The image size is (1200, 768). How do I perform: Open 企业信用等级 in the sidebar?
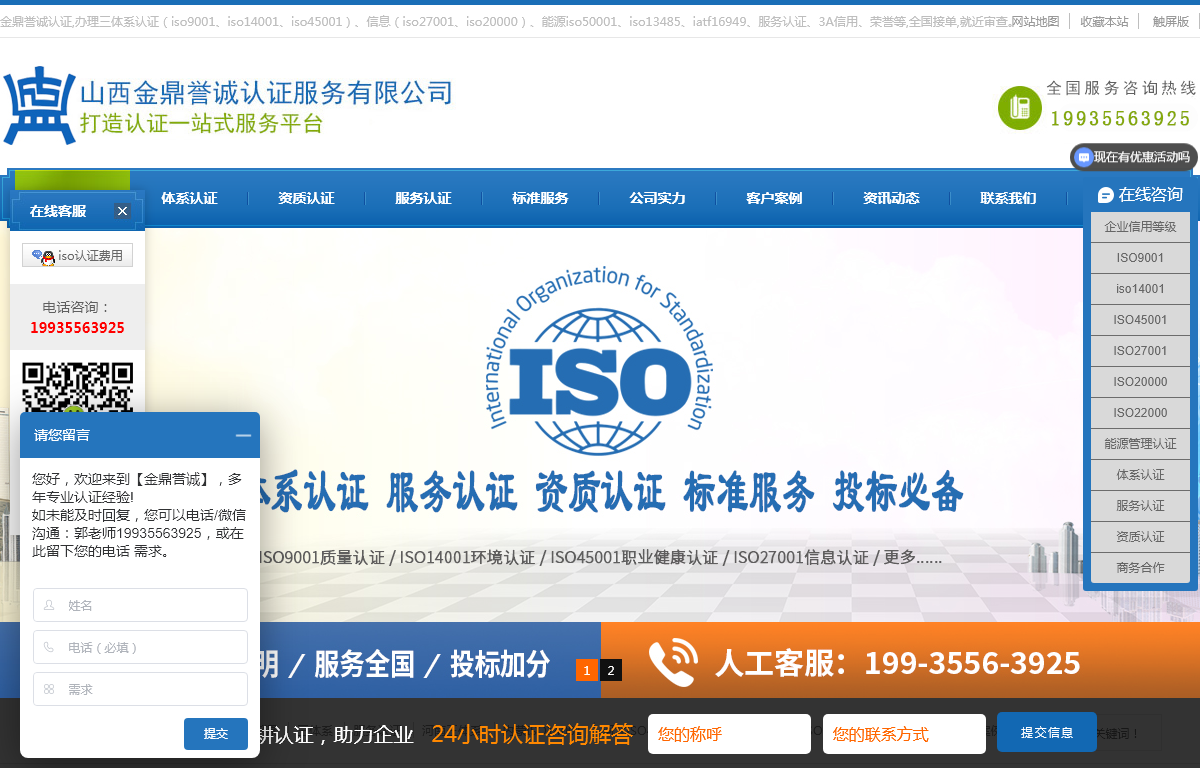1140,227
